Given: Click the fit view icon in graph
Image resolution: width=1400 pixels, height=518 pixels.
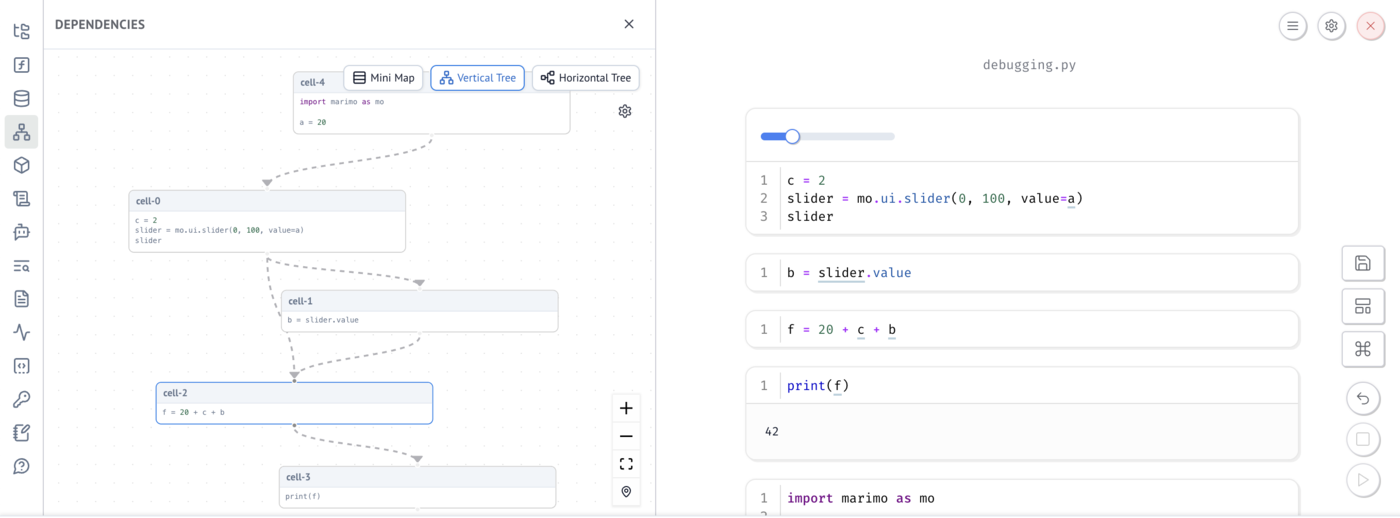Looking at the screenshot, I should click(x=626, y=464).
